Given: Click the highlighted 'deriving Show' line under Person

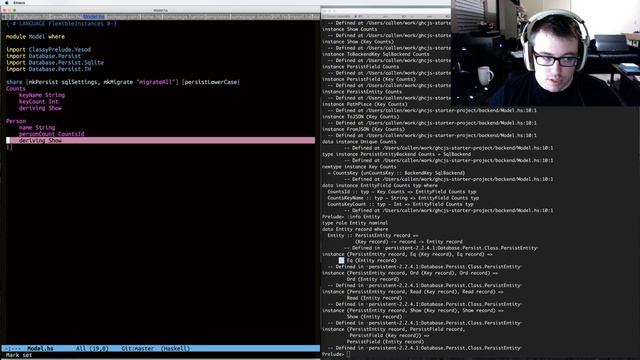Looking at the screenshot, I should pos(160,140).
